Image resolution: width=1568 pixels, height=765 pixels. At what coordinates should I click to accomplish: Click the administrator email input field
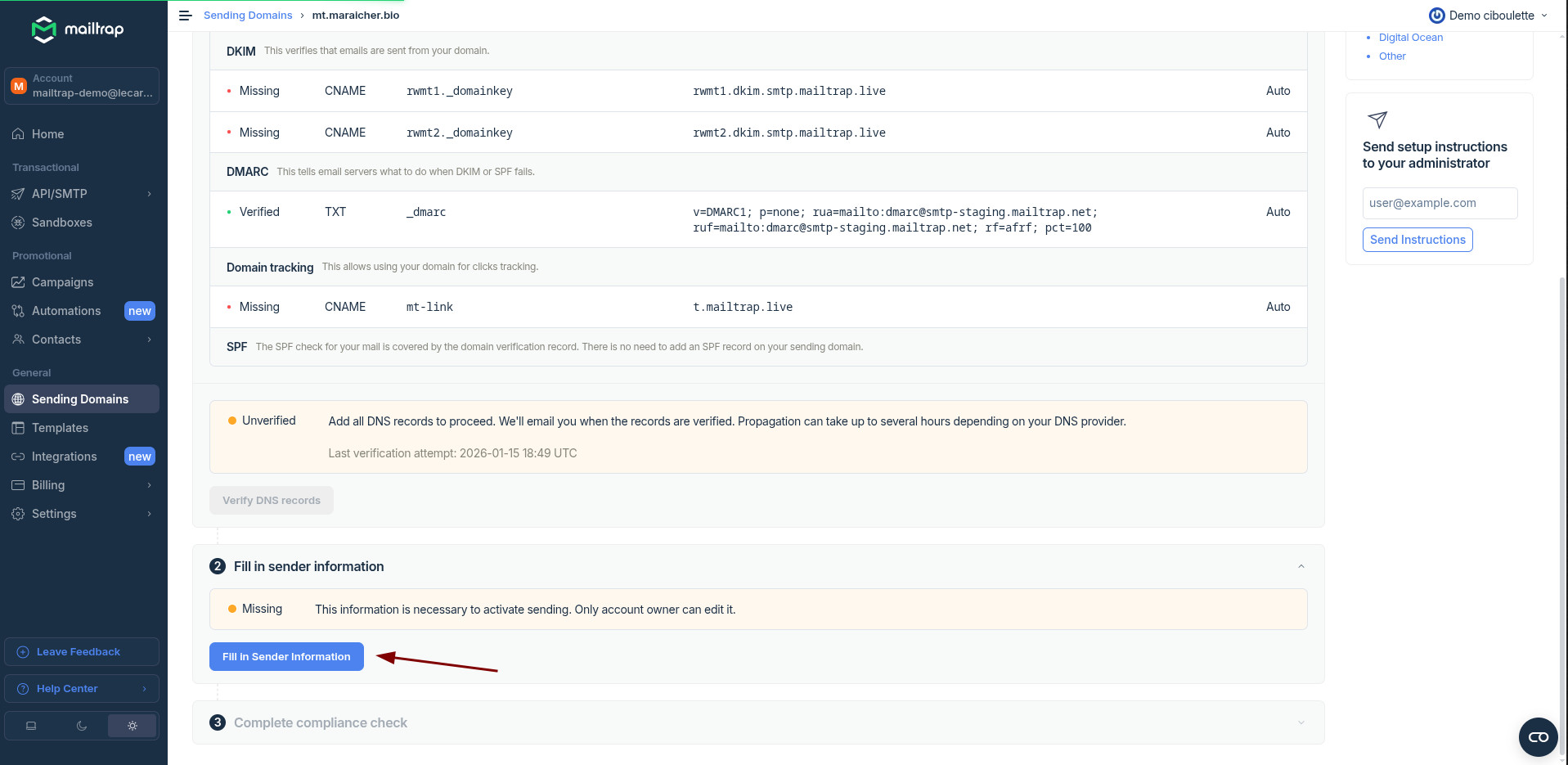click(x=1440, y=203)
